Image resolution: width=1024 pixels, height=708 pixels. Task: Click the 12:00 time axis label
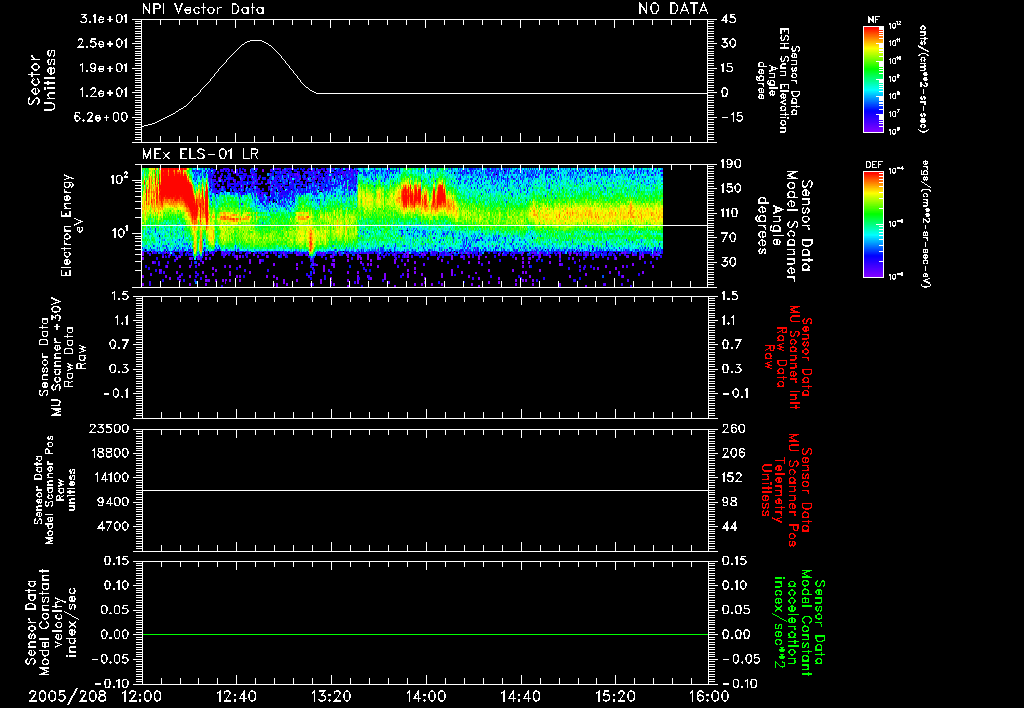pyautogui.click(x=142, y=696)
